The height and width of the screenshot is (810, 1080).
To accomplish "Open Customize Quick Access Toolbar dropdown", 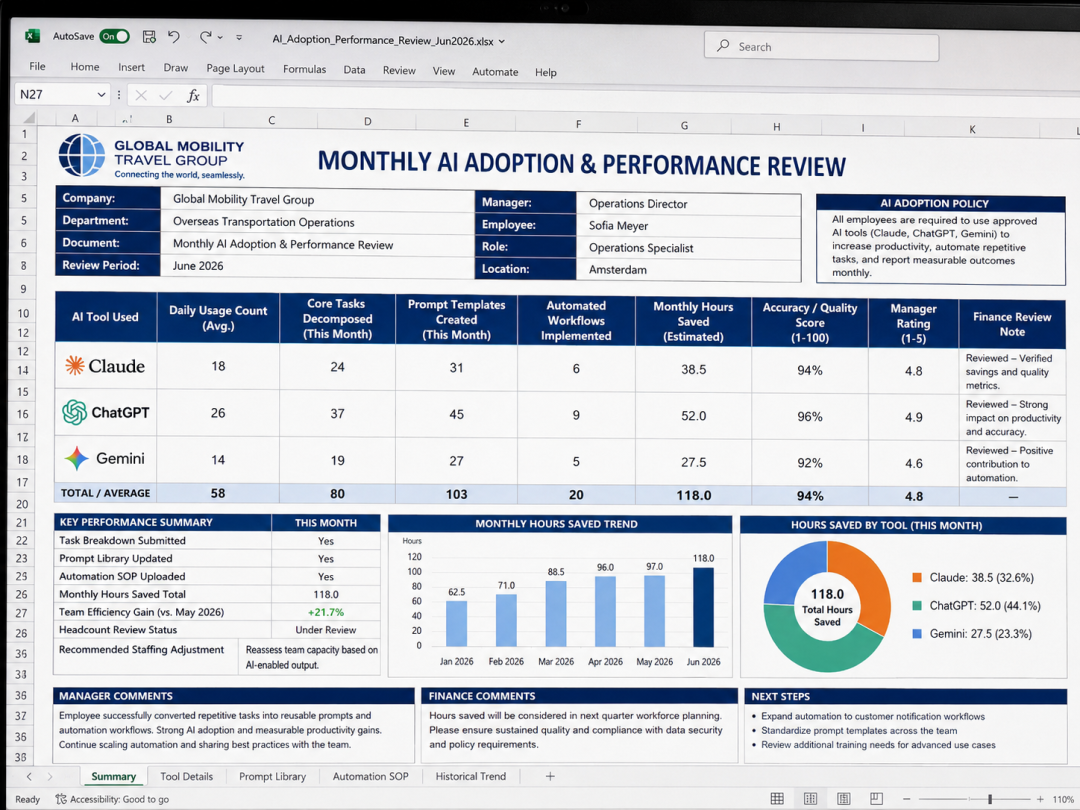I will pos(239,37).
